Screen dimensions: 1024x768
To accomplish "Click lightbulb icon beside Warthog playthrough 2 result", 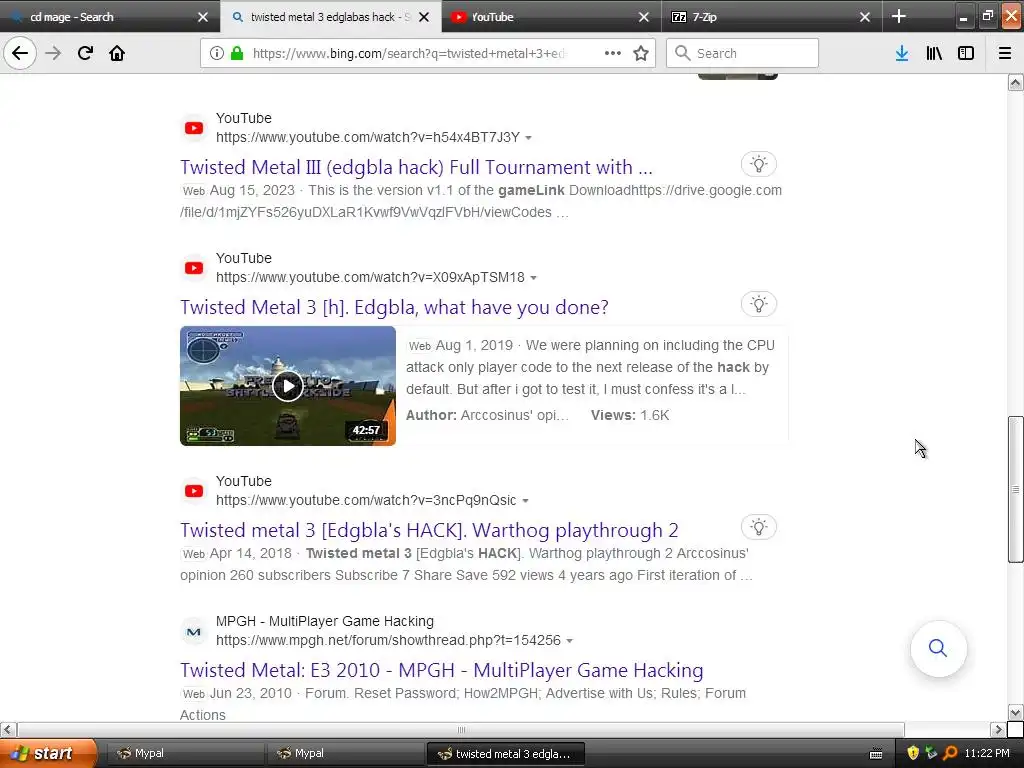I will [758, 527].
